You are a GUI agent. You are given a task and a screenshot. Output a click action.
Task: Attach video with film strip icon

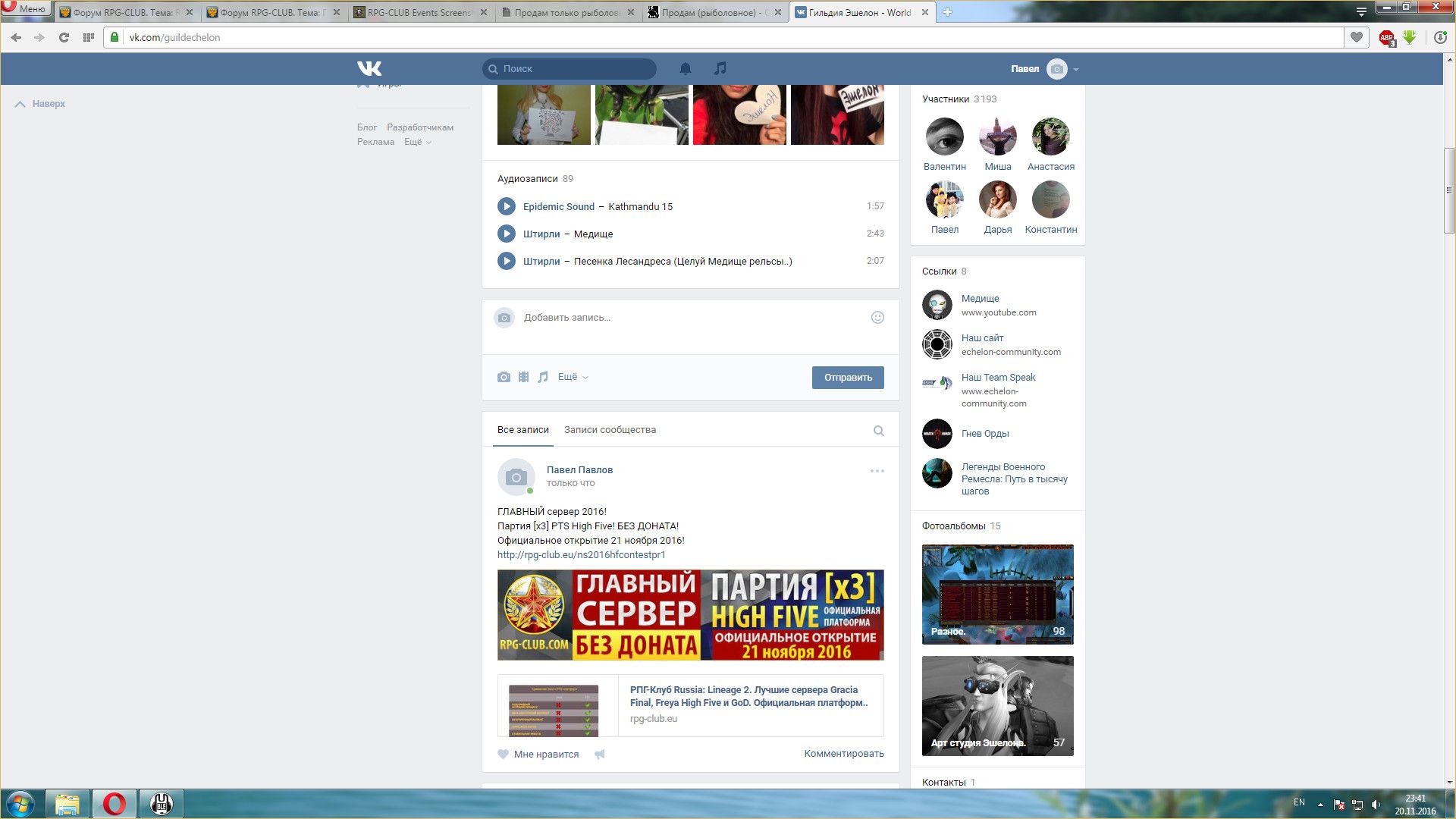click(523, 377)
